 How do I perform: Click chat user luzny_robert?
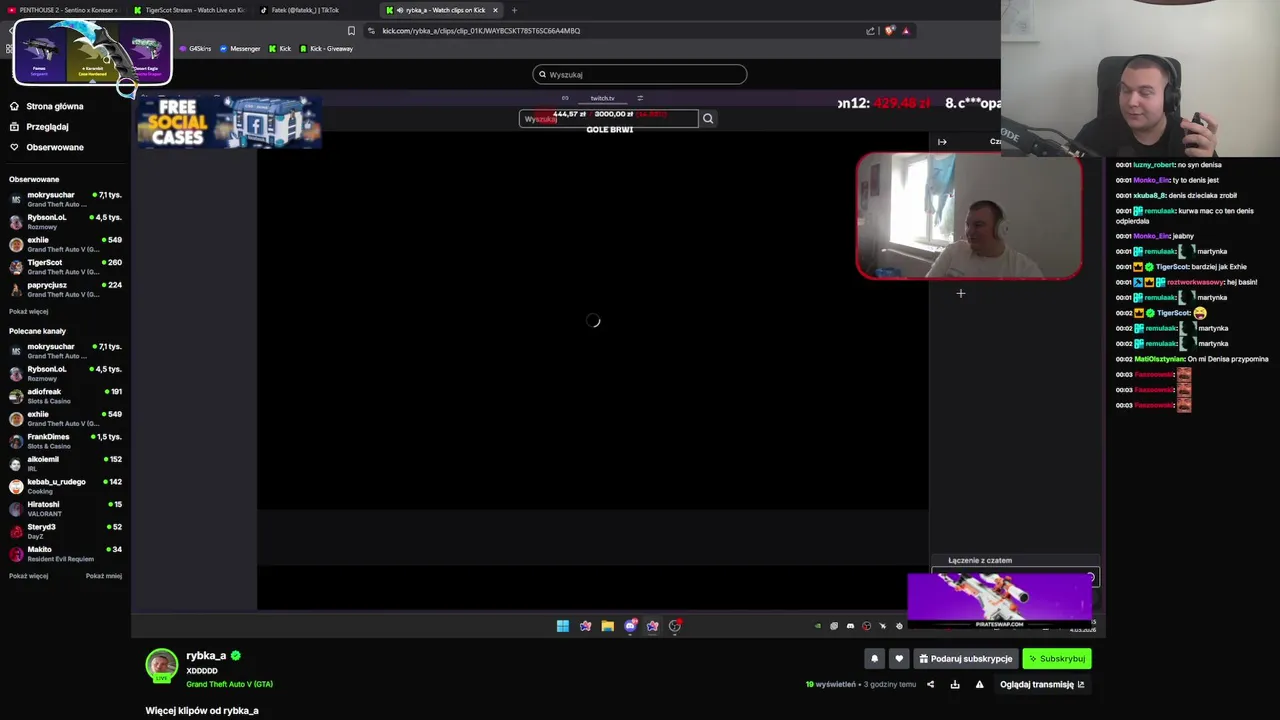tap(1154, 165)
